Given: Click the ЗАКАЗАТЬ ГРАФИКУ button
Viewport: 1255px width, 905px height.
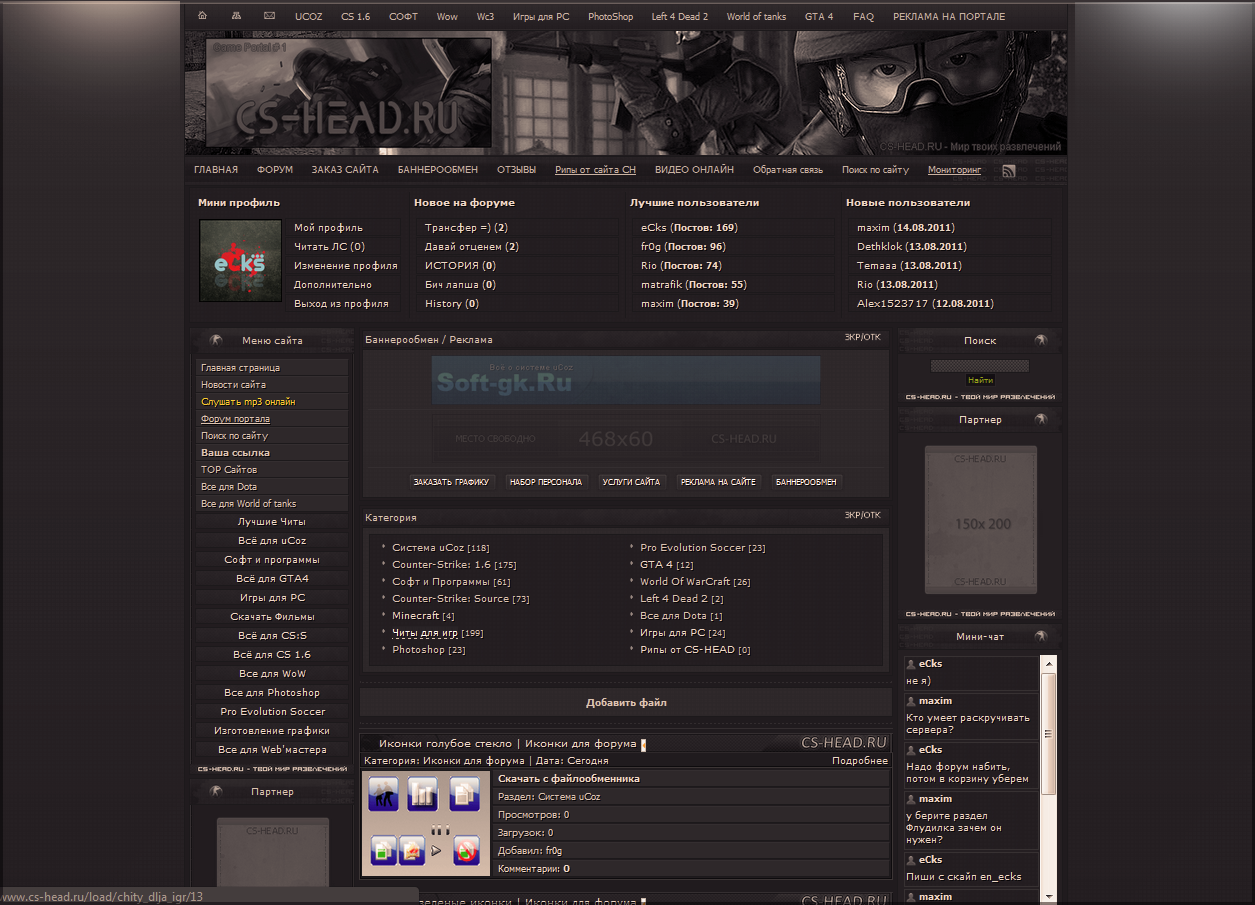Looking at the screenshot, I should pos(451,482).
